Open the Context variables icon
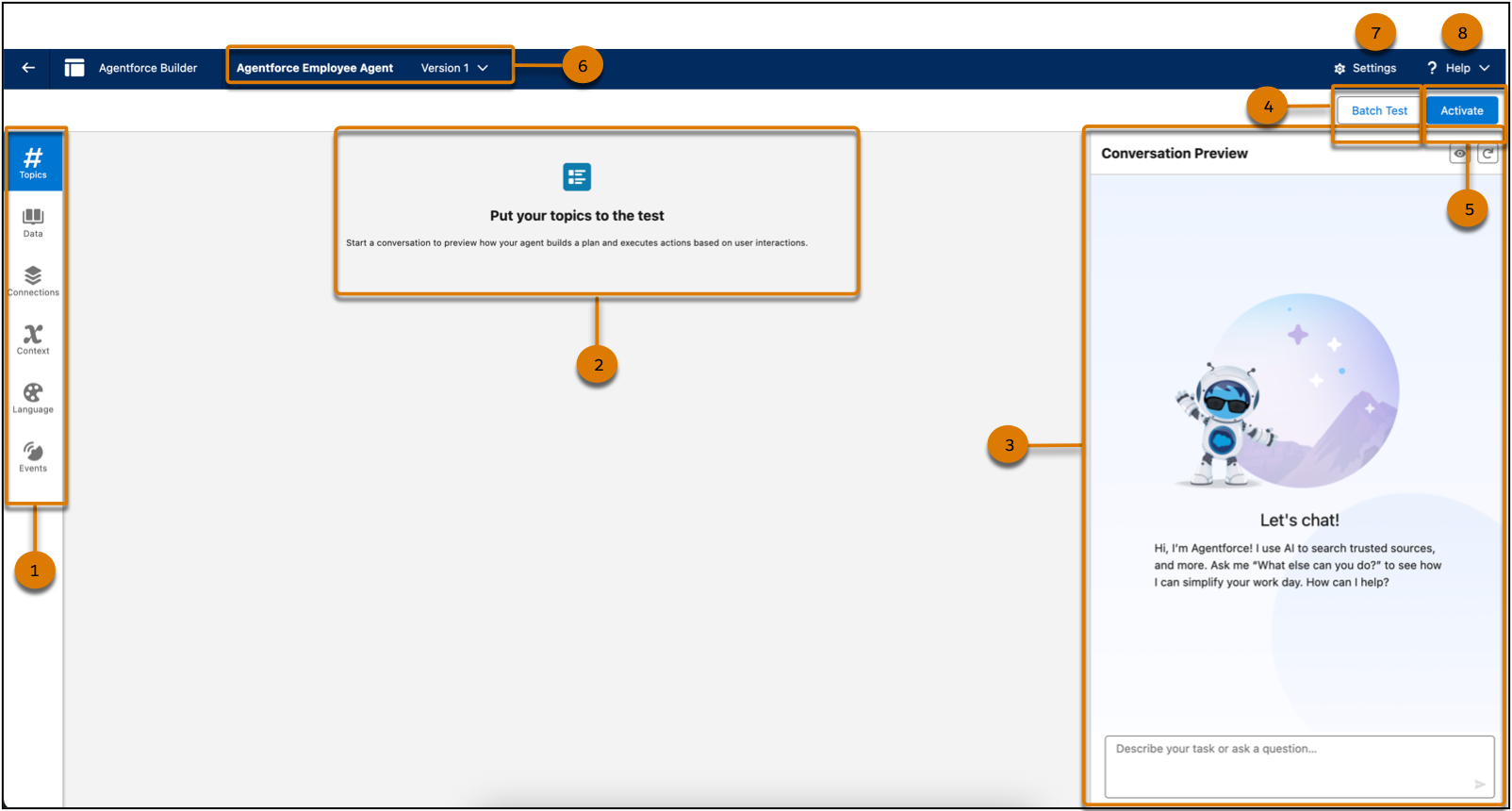1512x811 pixels. tap(33, 334)
